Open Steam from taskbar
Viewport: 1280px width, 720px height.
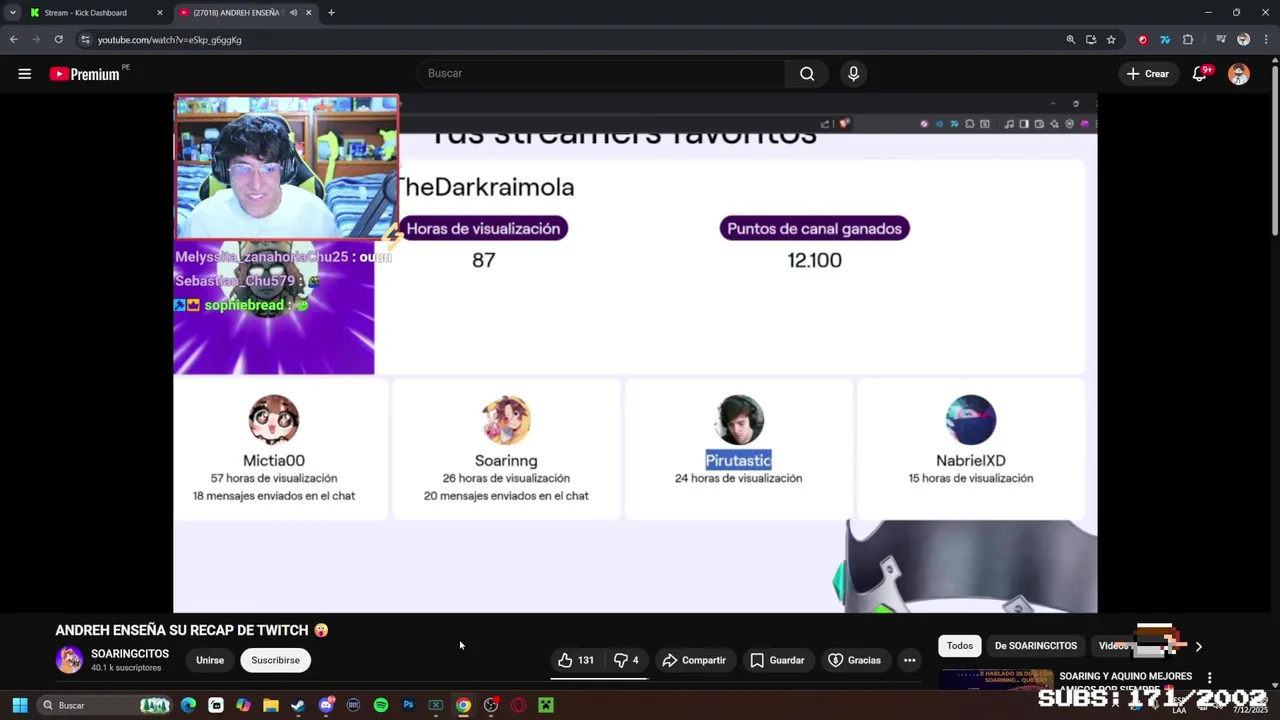(298, 706)
